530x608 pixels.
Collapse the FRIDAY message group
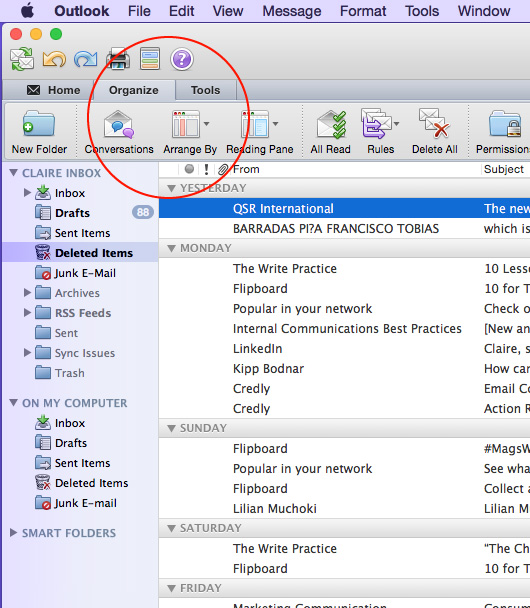click(x=171, y=589)
